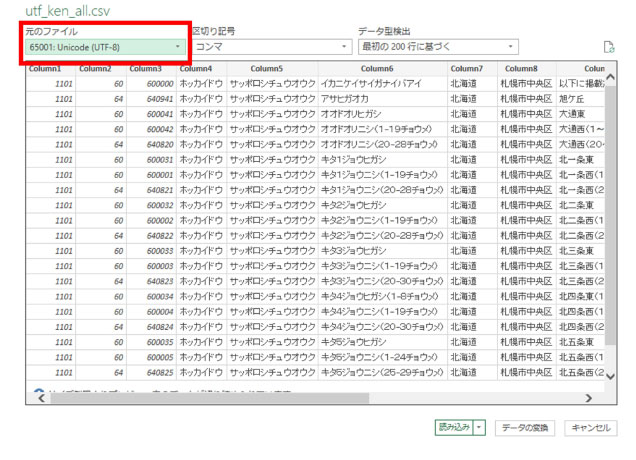Open the 区切り記号 delimiter dropdown

coord(271,47)
